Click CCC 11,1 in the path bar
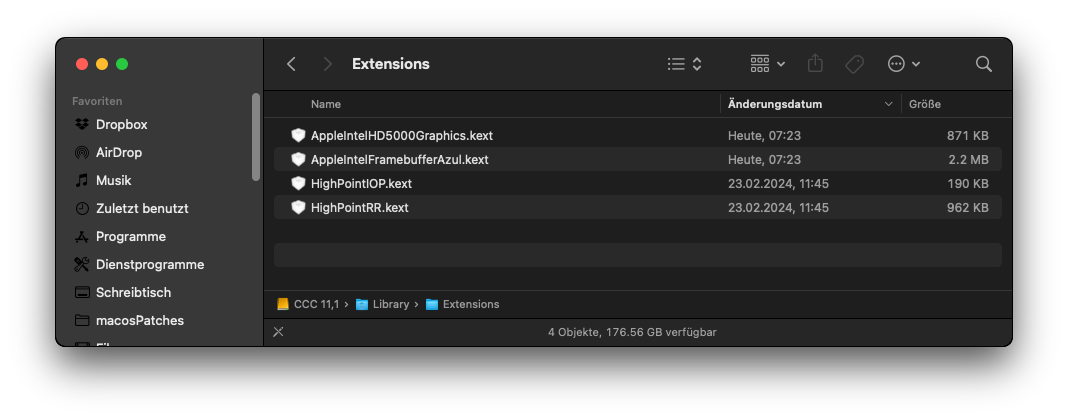The height and width of the screenshot is (420, 1068). [316, 304]
